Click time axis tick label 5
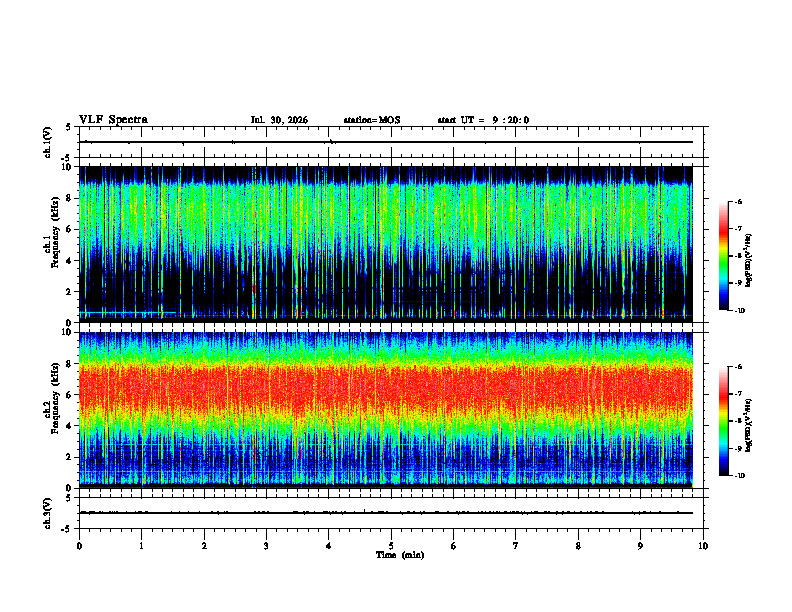Image resolution: width=792 pixels, height=612 pixels. click(x=391, y=546)
